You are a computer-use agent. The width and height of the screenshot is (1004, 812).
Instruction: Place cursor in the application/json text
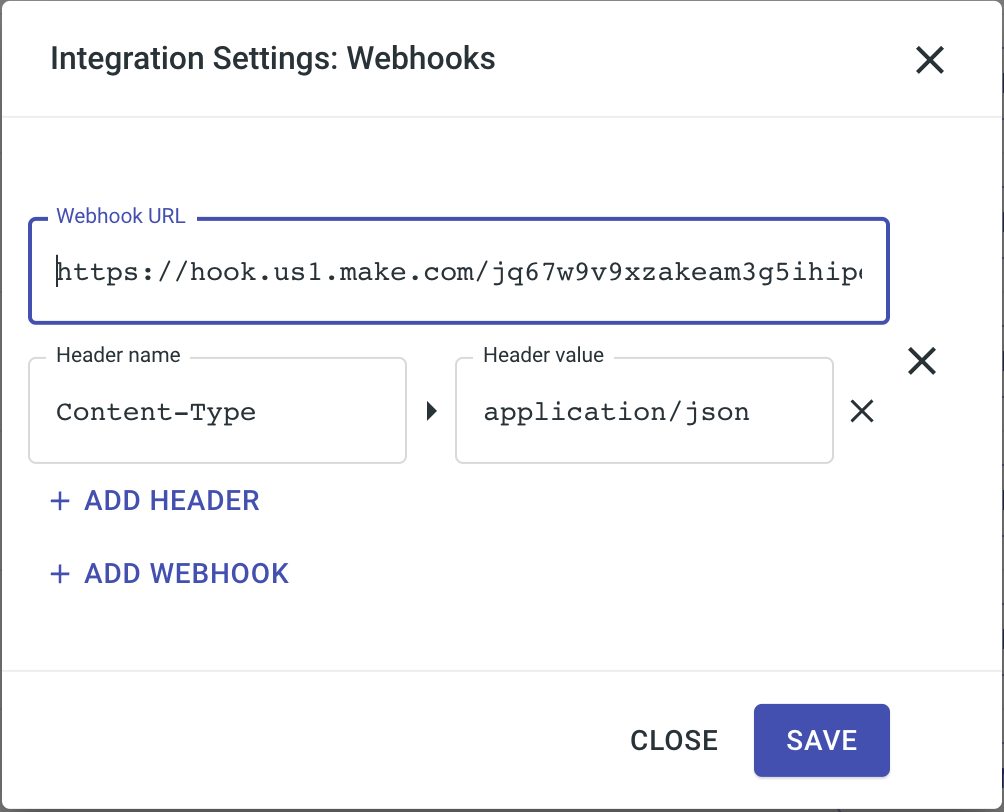pyautogui.click(x=616, y=412)
